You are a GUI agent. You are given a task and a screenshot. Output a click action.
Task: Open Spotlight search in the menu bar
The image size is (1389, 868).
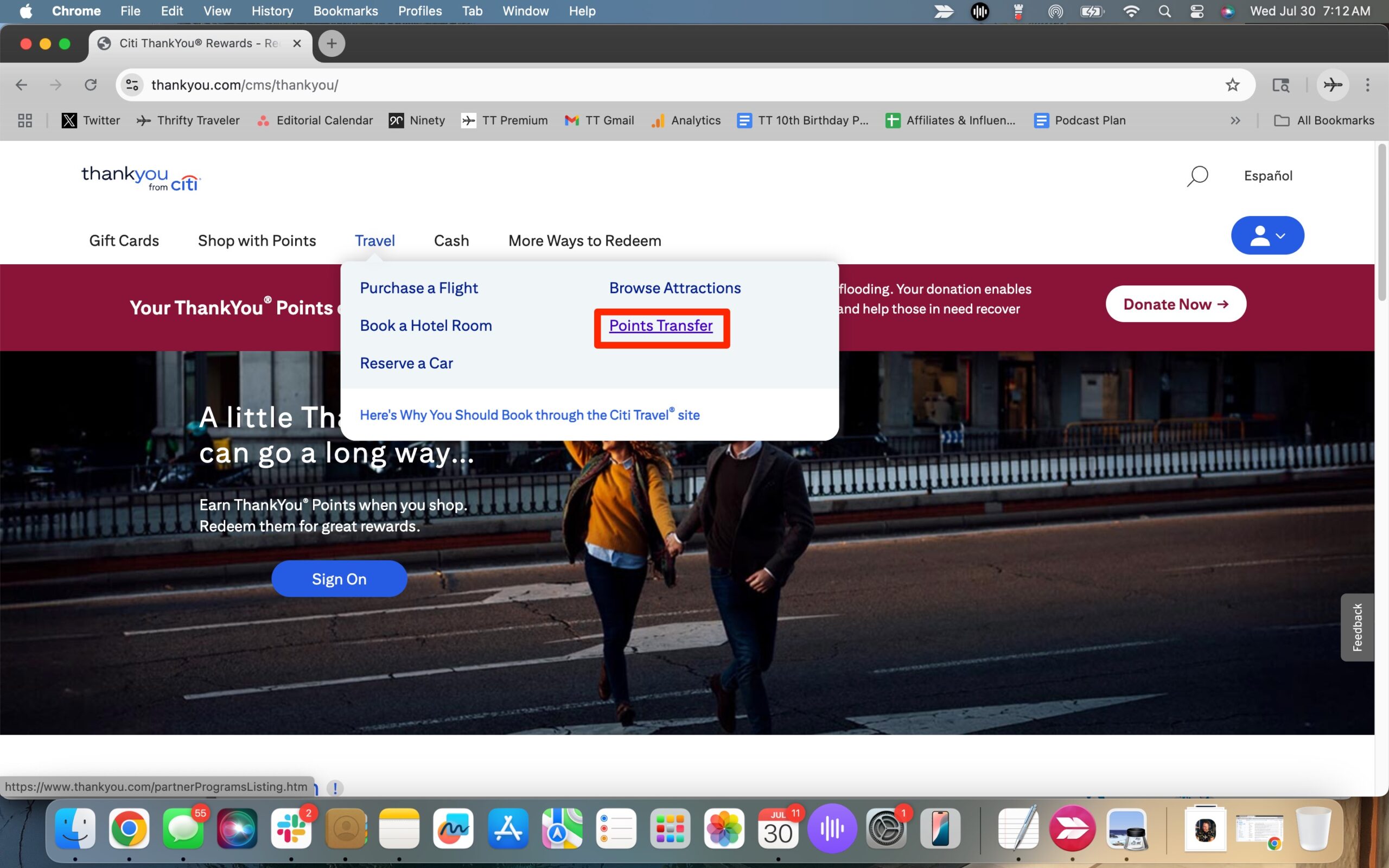[x=1164, y=11]
